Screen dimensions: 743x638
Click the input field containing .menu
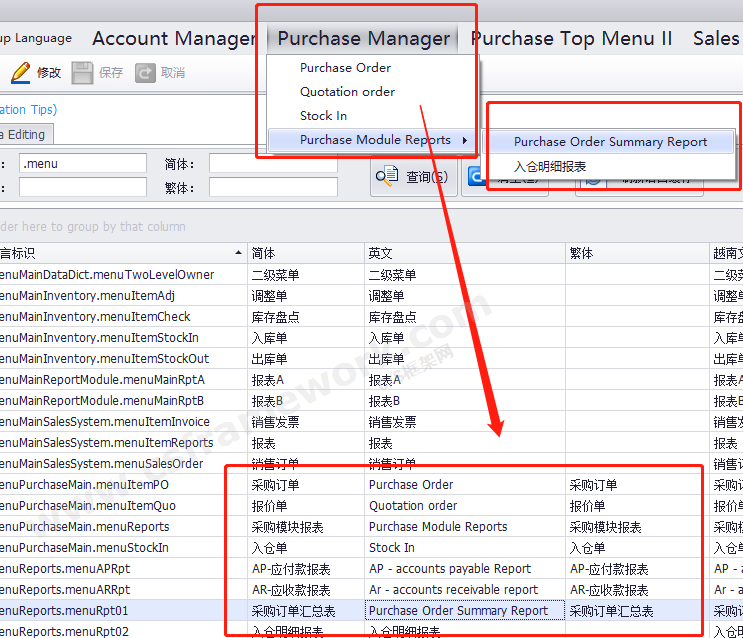[82, 163]
